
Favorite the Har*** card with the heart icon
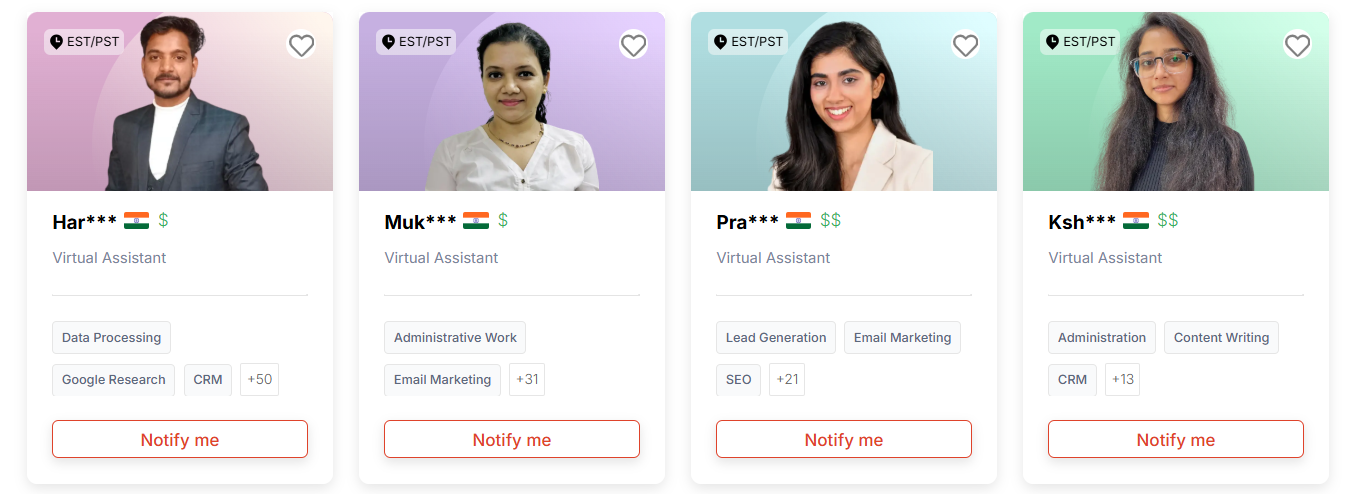click(x=301, y=45)
